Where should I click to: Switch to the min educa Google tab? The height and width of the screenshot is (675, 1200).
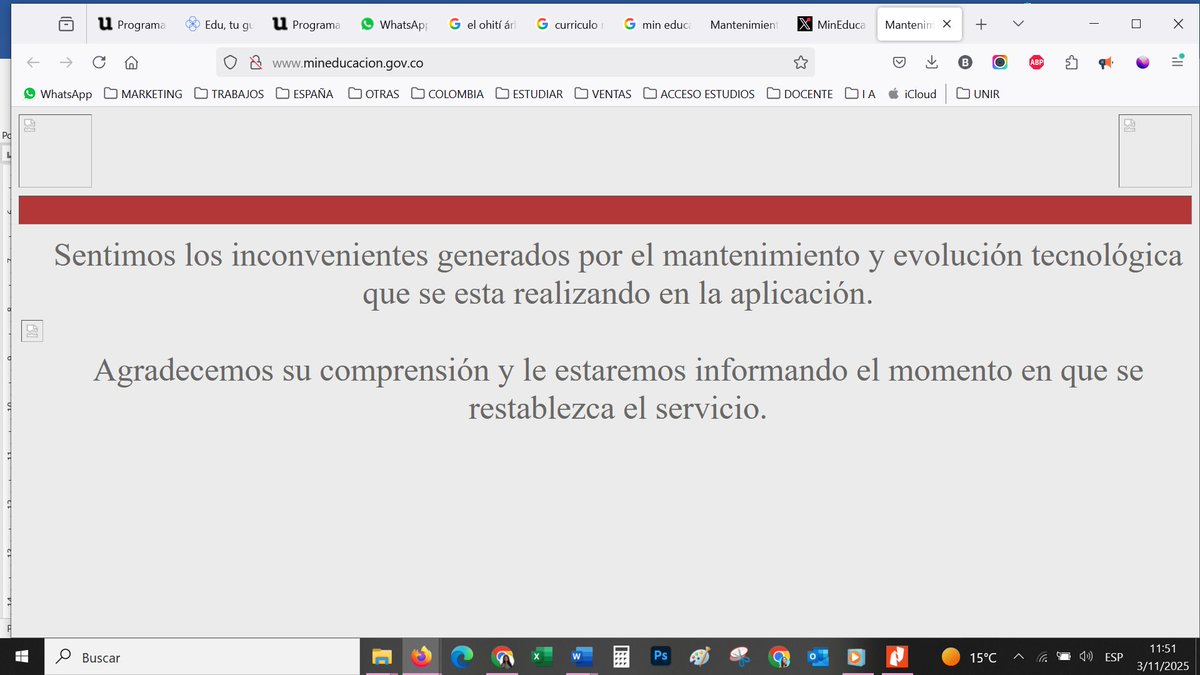[x=656, y=24]
